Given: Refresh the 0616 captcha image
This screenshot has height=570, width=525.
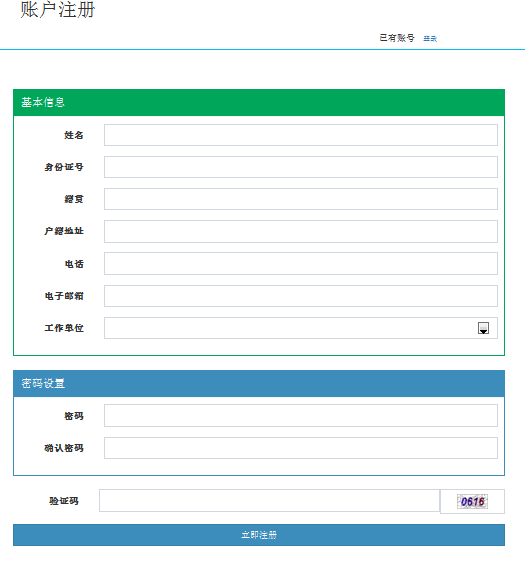Looking at the screenshot, I should (472, 502).
